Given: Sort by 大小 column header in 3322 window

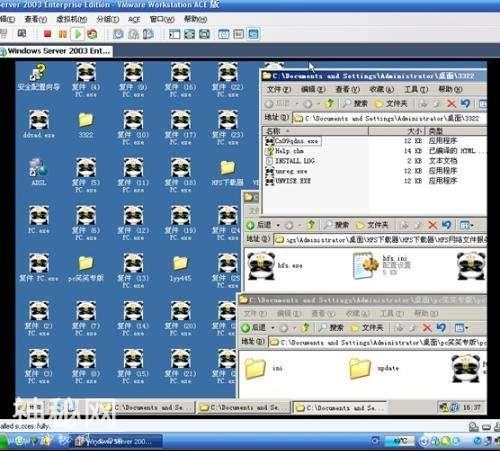Looking at the screenshot, I should [397, 131].
